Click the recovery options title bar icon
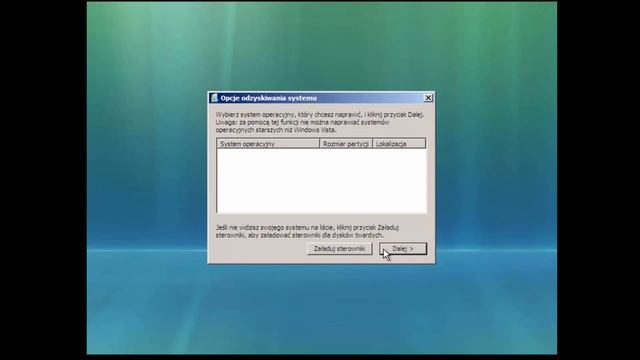Screen dimensions: 640x360 (x=214, y=98)
